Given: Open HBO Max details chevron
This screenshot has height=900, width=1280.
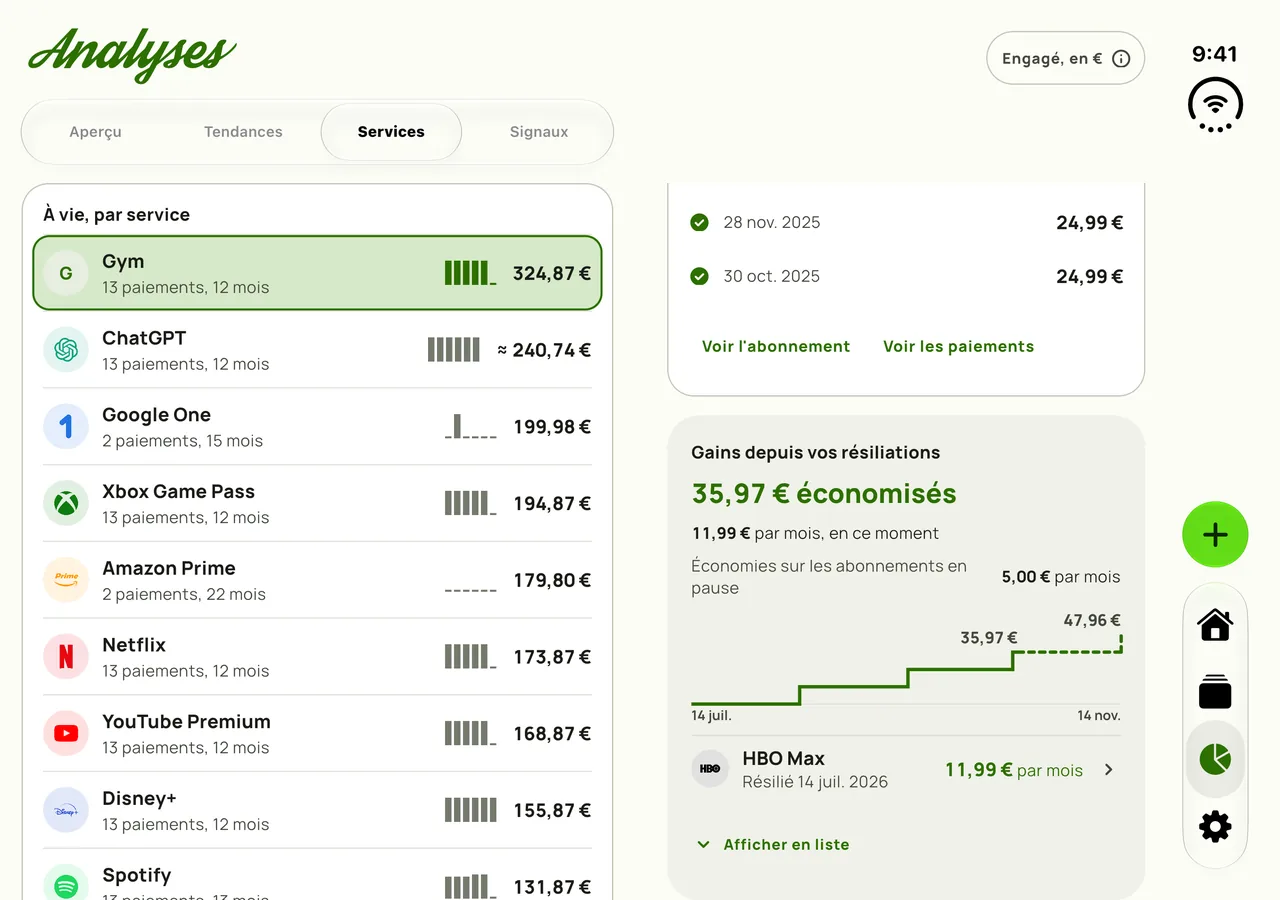Looking at the screenshot, I should coord(1108,770).
